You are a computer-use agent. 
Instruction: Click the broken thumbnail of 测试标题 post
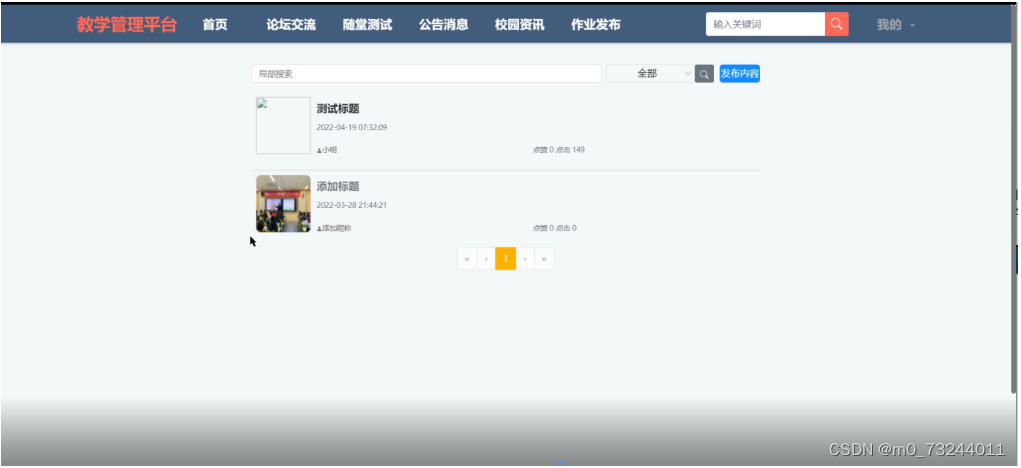(283, 126)
